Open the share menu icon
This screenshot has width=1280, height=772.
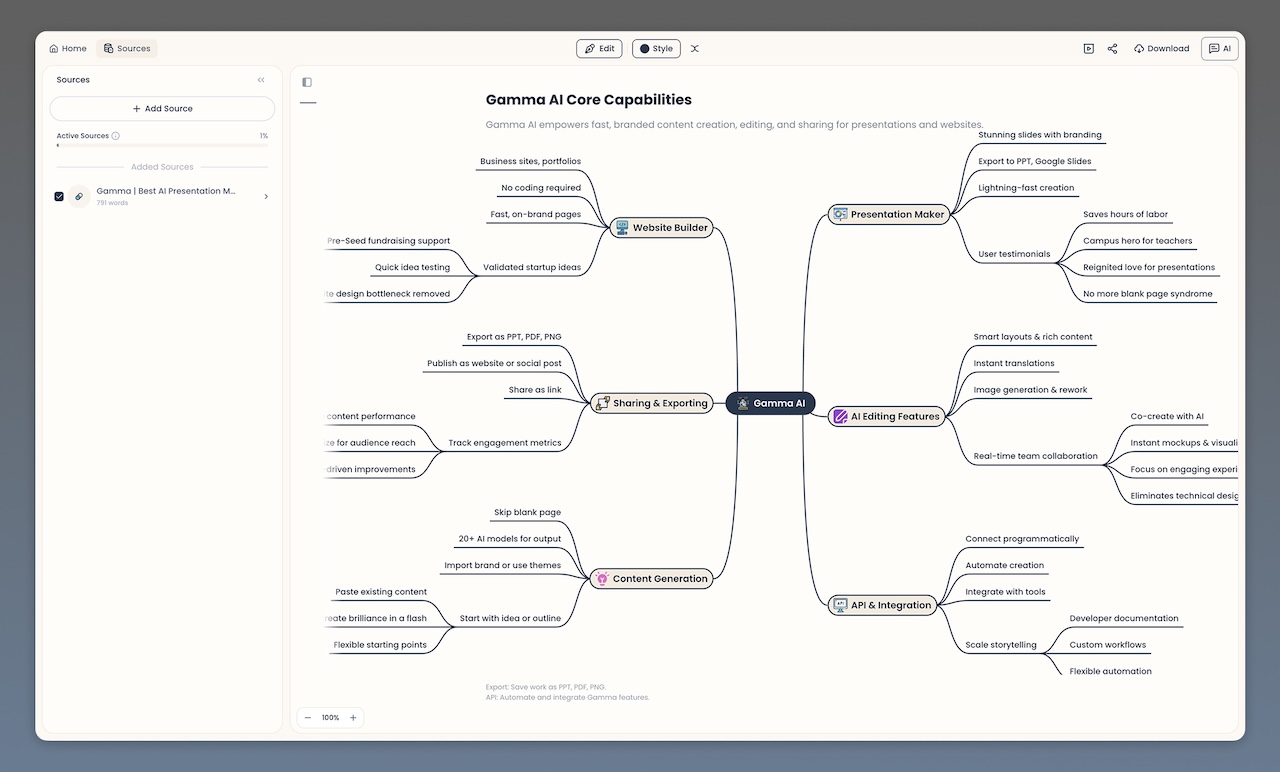coord(1112,48)
